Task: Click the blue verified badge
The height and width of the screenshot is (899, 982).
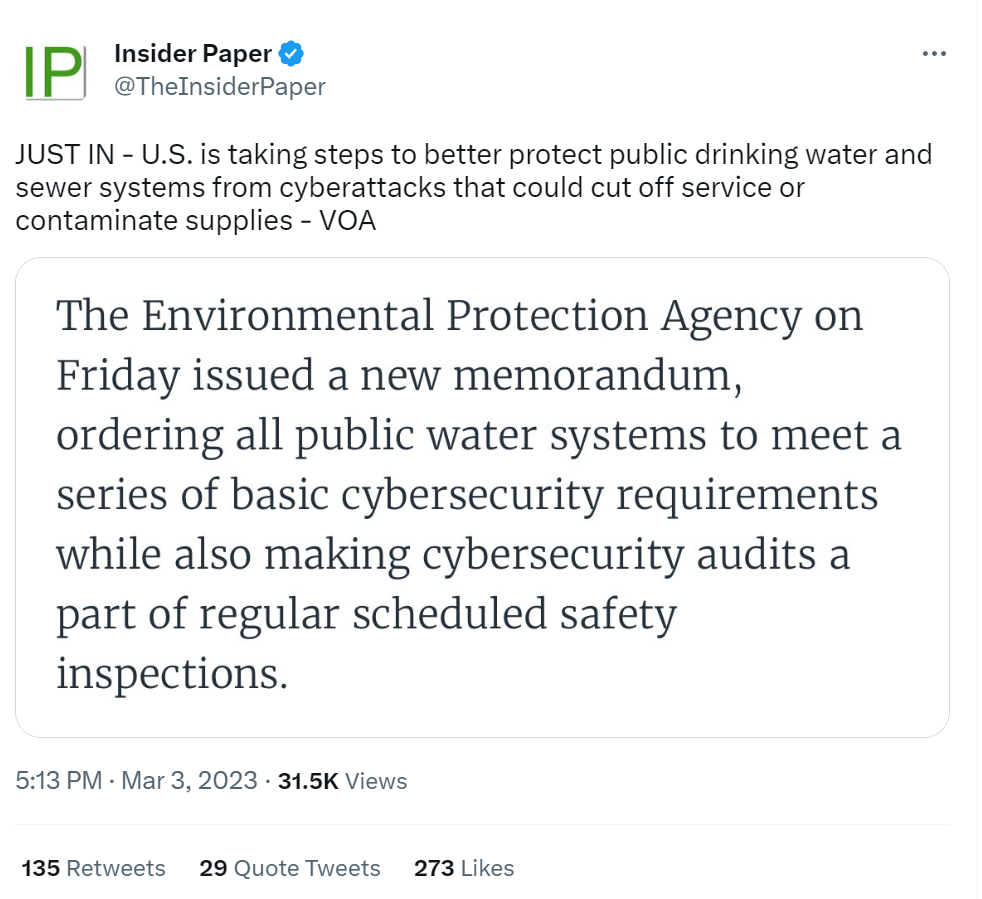Action: [x=291, y=54]
